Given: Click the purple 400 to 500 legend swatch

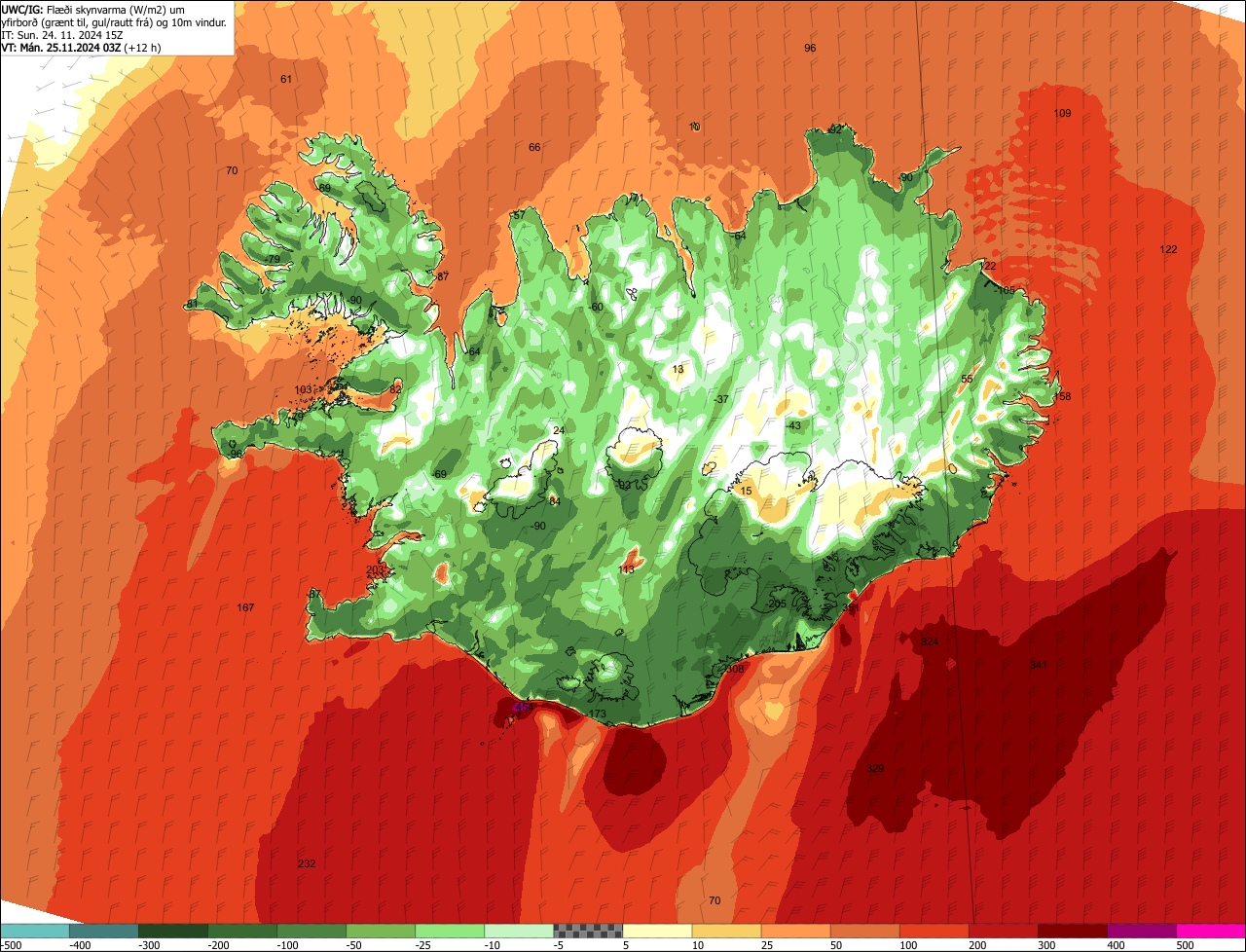Looking at the screenshot, I should [x=1141, y=931].
